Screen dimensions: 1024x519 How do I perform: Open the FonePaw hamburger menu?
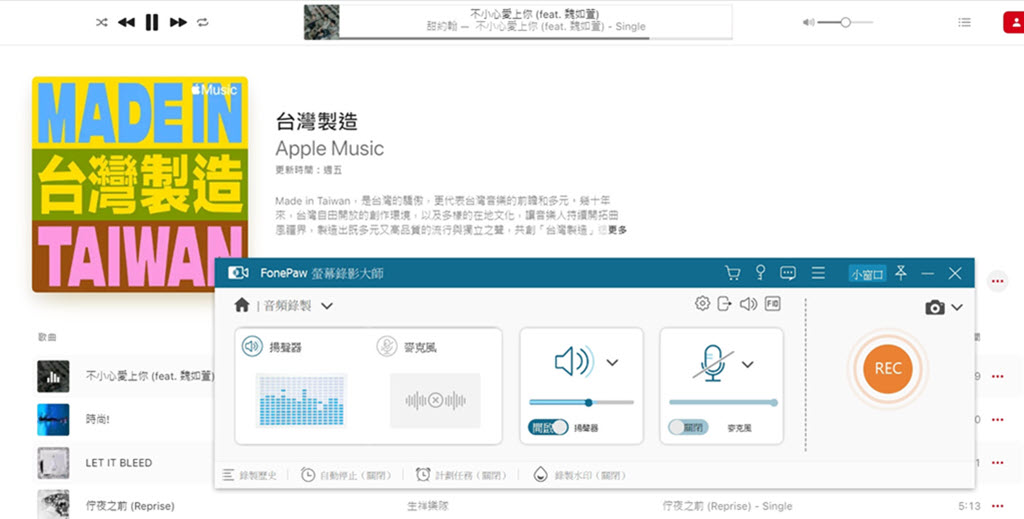click(818, 272)
